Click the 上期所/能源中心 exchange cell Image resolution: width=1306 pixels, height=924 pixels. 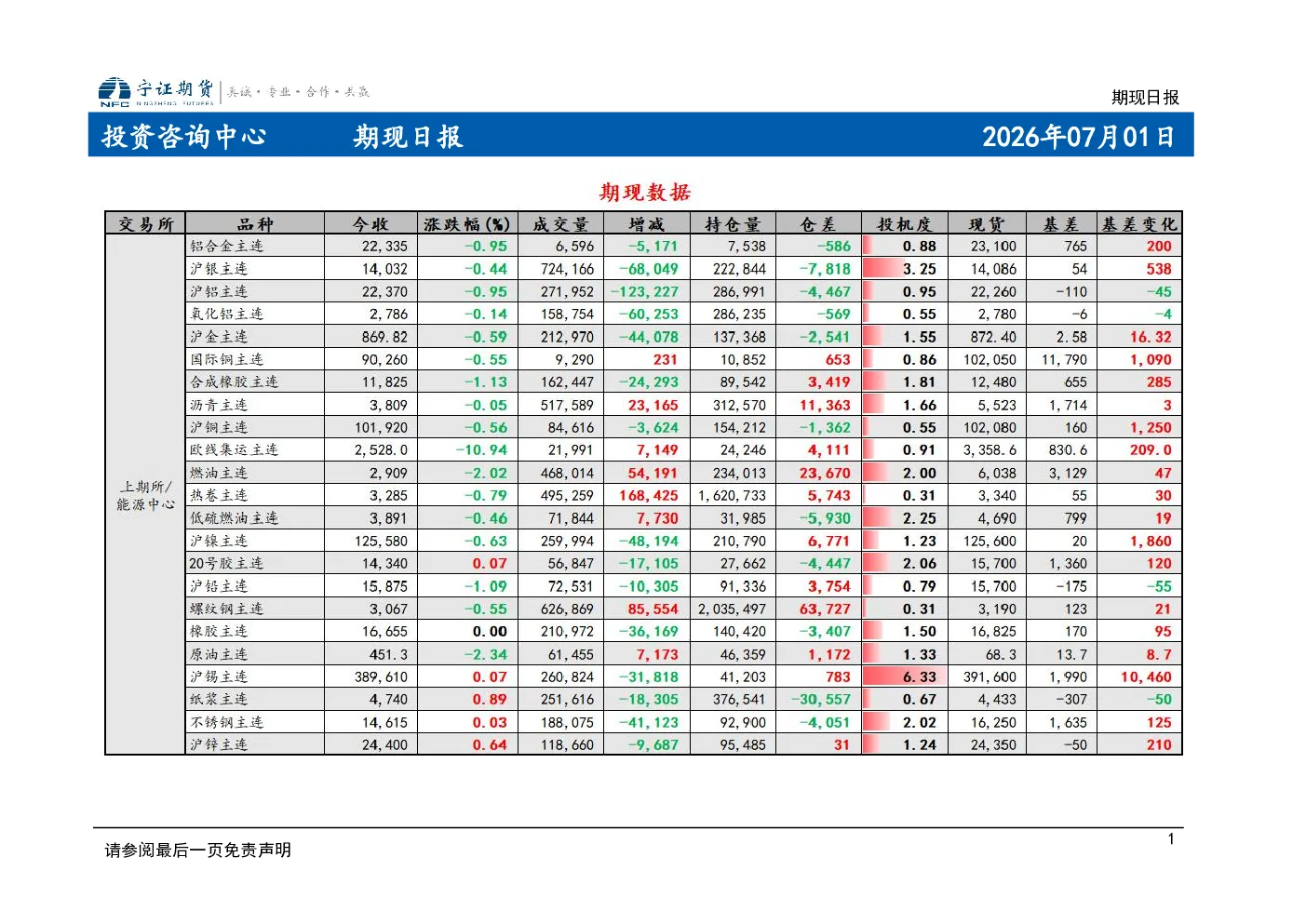pos(146,495)
